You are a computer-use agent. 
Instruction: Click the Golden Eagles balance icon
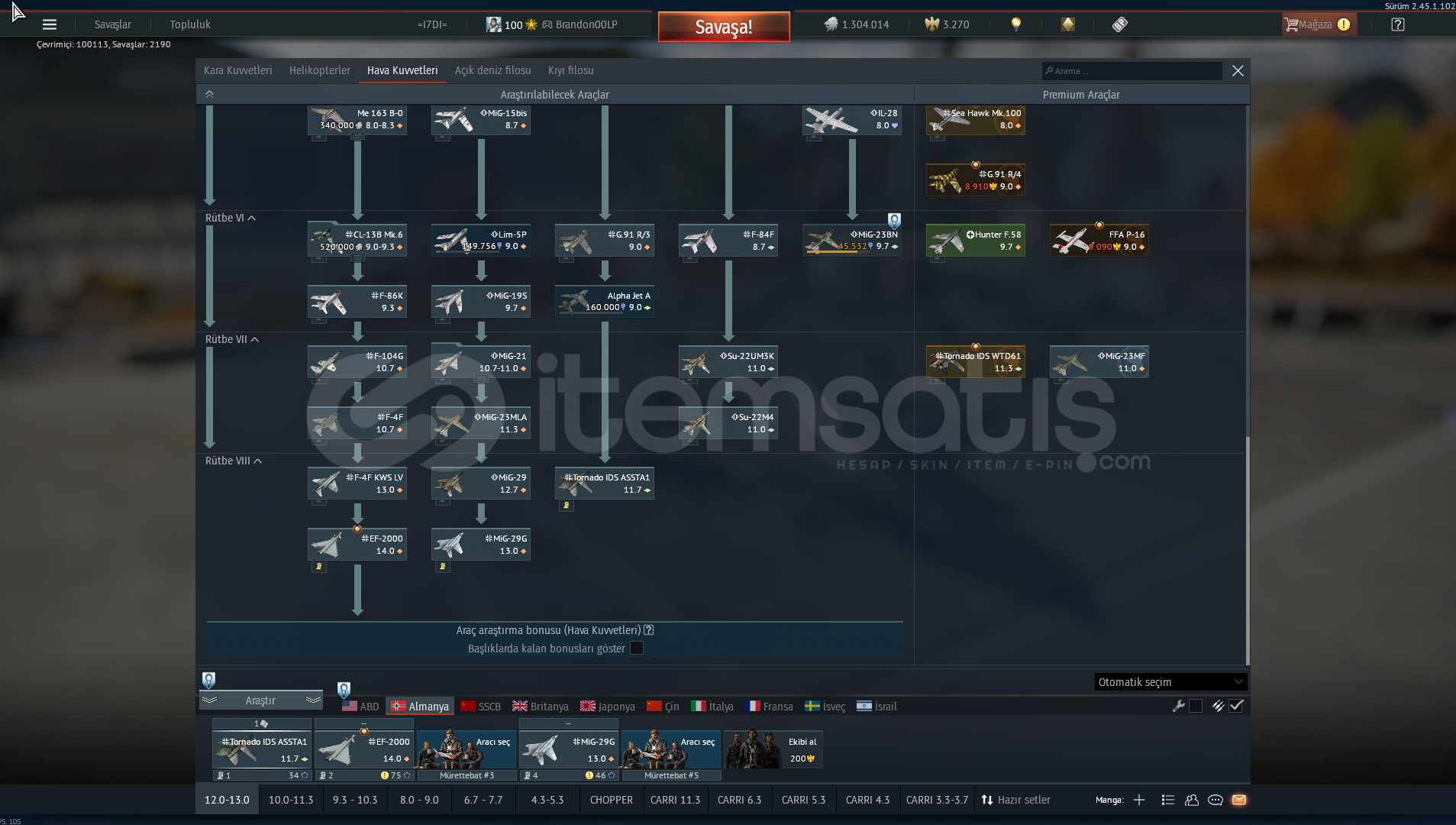click(931, 24)
